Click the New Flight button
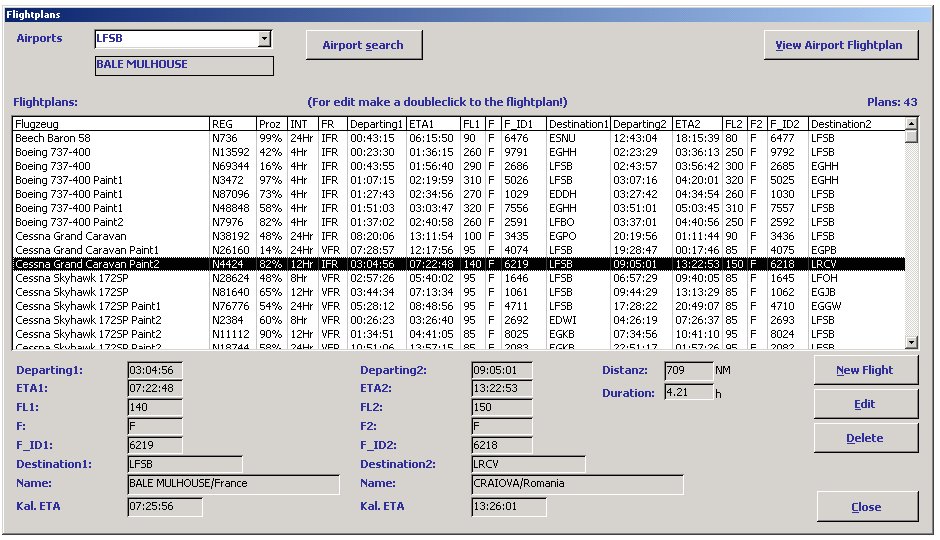940x540 pixels. click(x=865, y=370)
